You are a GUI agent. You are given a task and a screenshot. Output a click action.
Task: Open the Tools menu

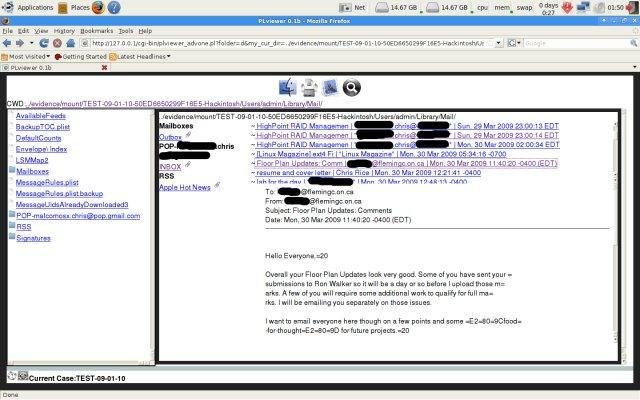click(x=126, y=31)
